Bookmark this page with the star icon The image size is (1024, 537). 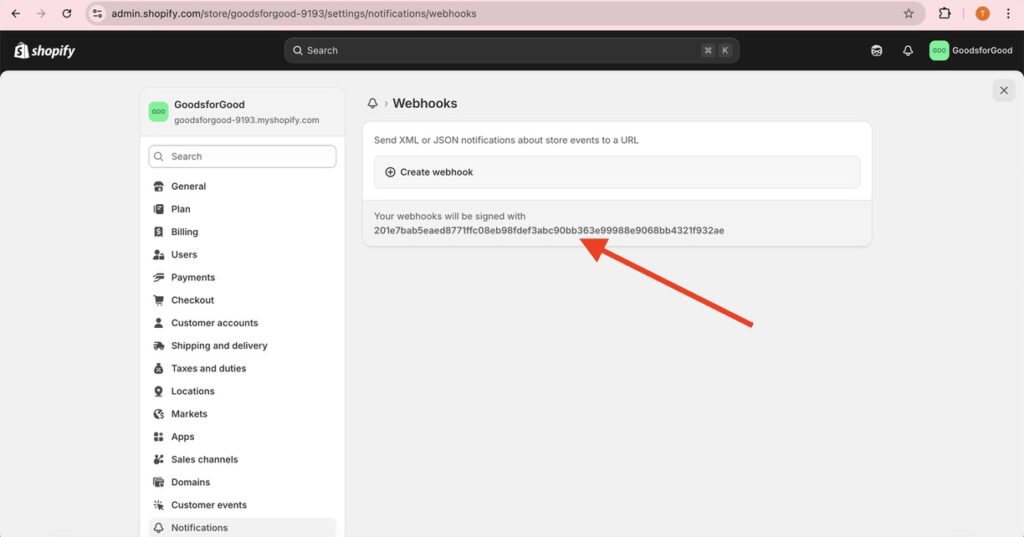(908, 14)
